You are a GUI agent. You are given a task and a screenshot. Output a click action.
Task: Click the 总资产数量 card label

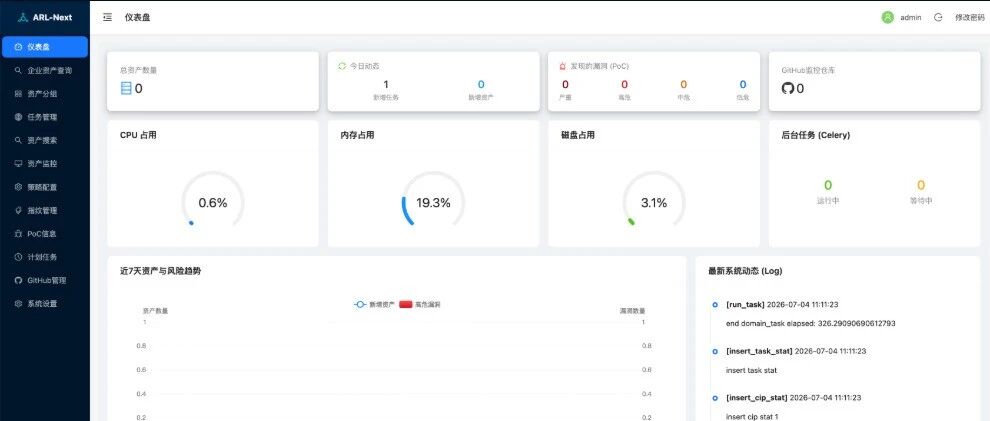138,70
